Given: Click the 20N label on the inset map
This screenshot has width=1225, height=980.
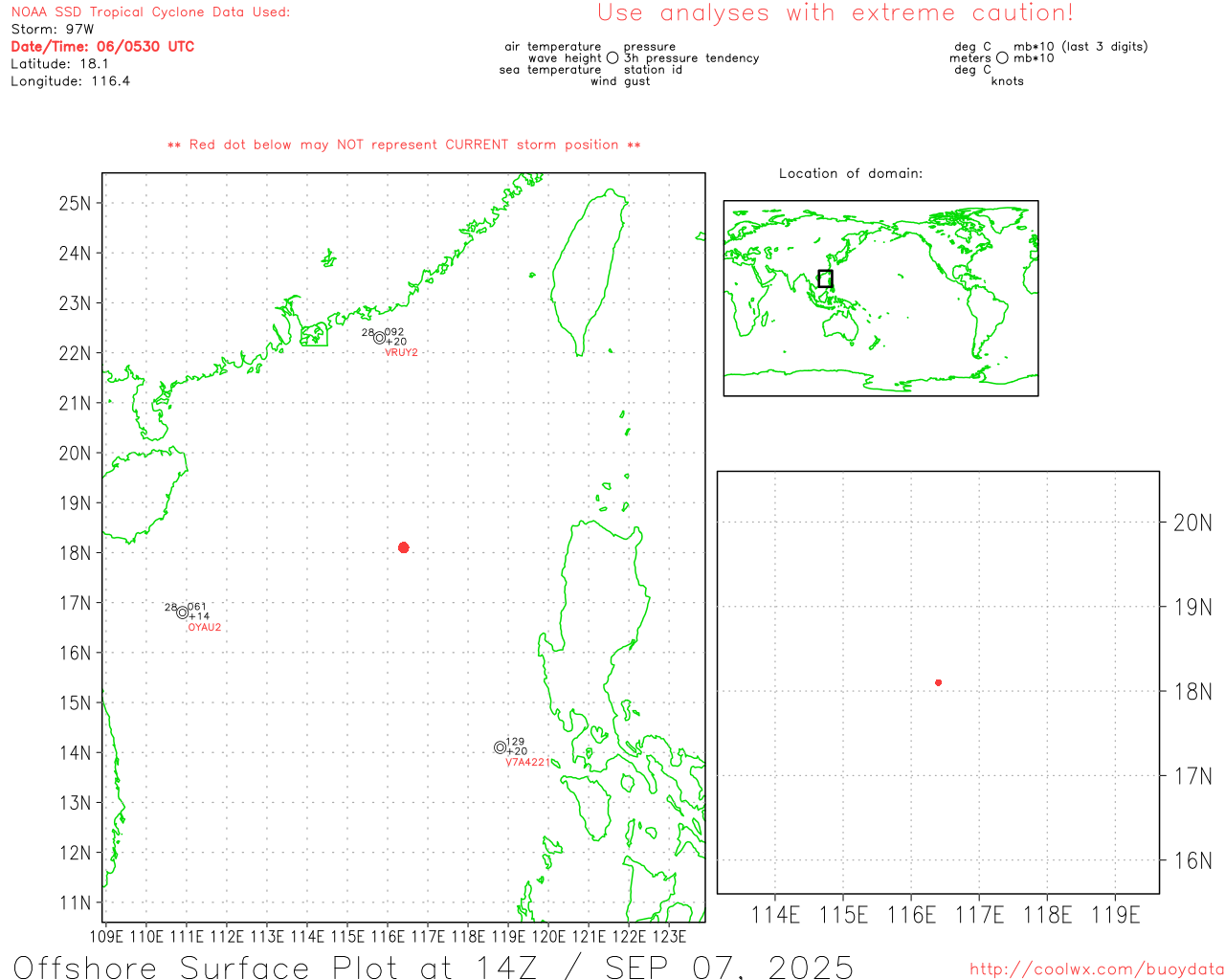Looking at the screenshot, I should [1192, 523].
